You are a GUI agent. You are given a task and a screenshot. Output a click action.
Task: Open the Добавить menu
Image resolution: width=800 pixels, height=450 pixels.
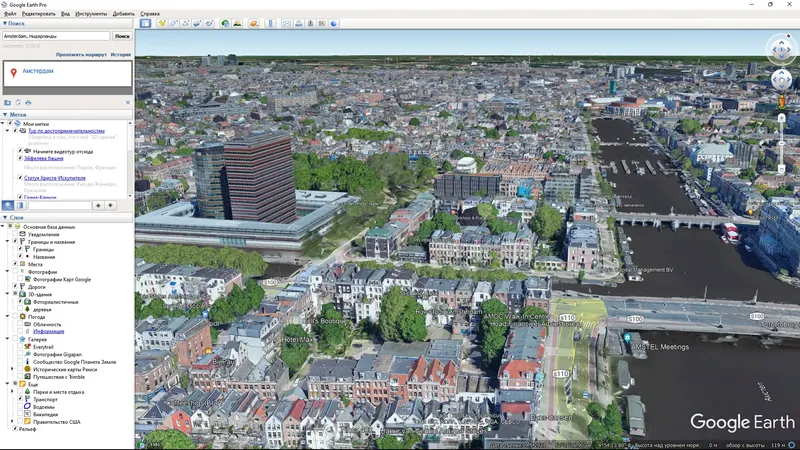pyautogui.click(x=123, y=14)
